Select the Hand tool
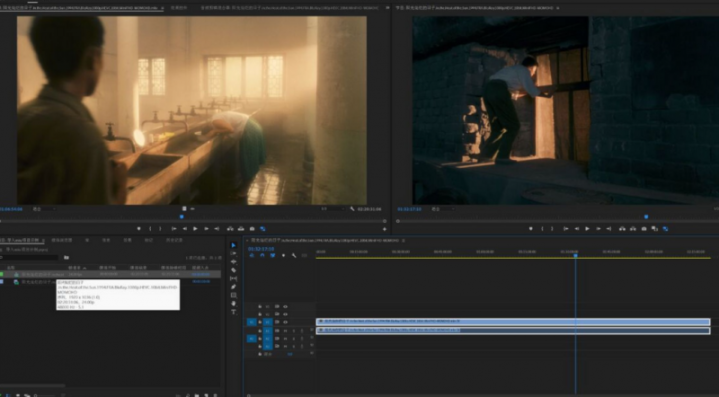 [233, 303]
